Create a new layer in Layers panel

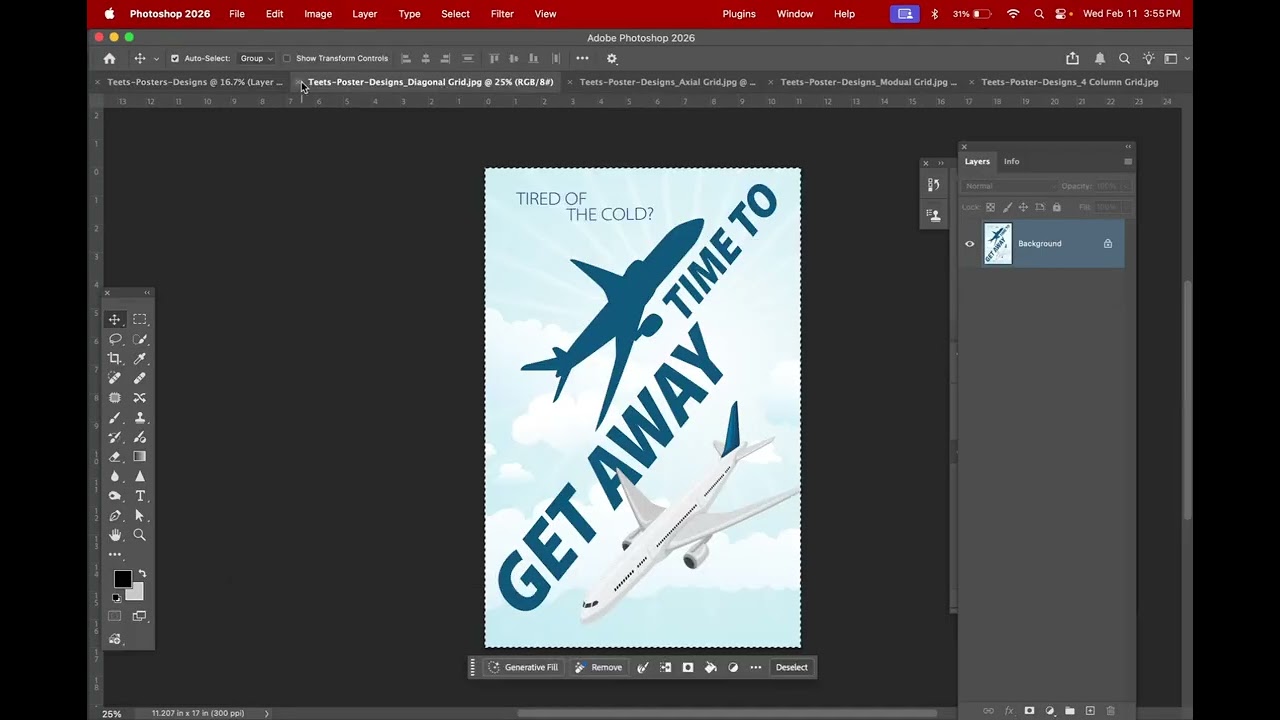pyautogui.click(x=1090, y=711)
